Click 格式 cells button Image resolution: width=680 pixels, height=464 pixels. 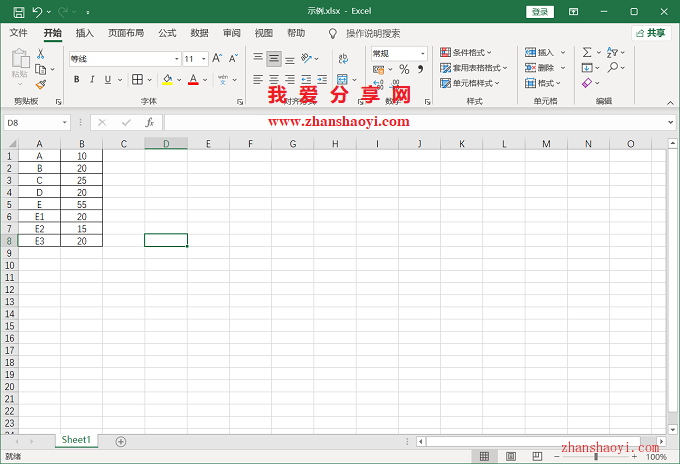click(543, 83)
